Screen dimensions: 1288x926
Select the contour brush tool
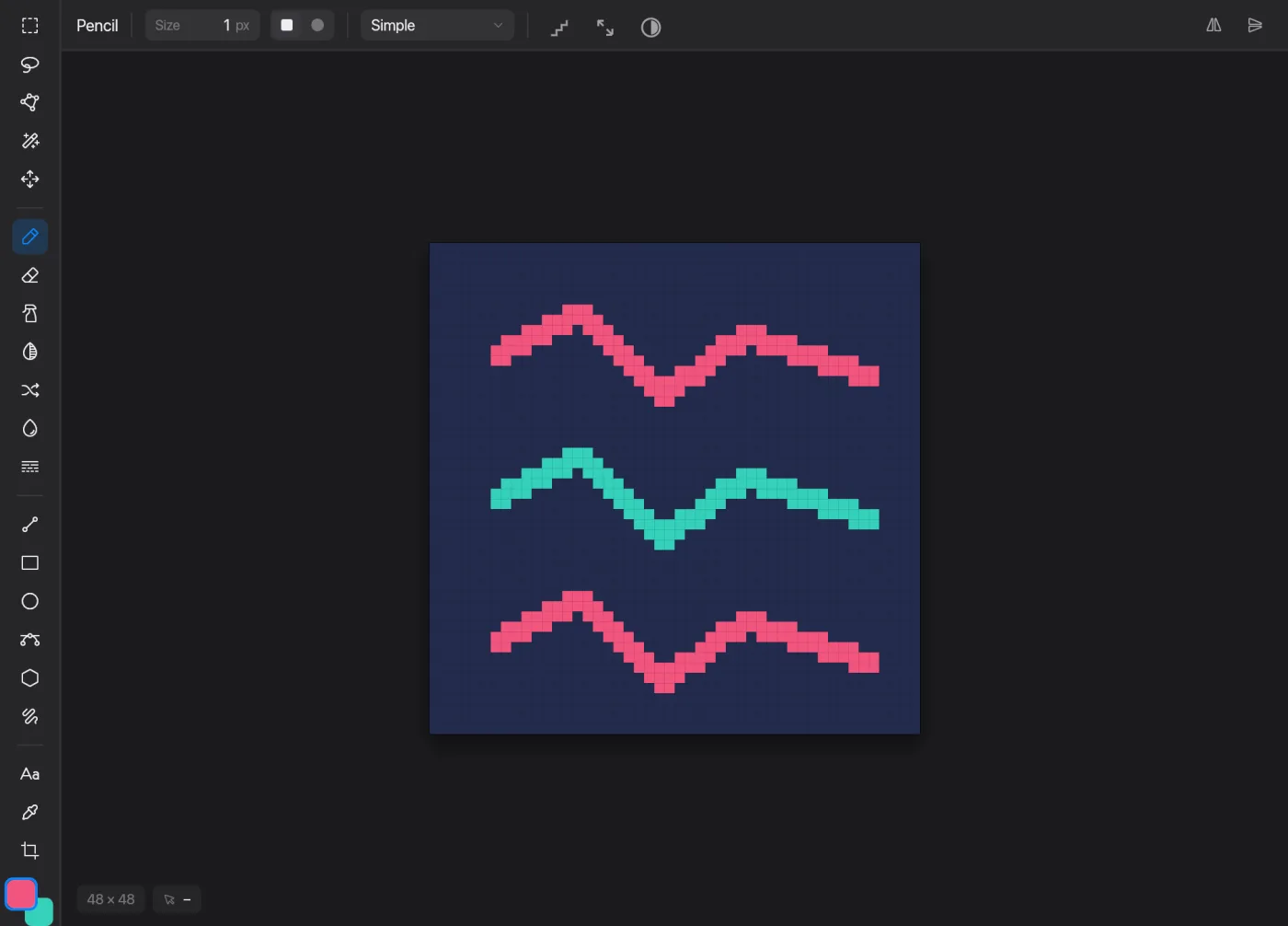(x=29, y=716)
